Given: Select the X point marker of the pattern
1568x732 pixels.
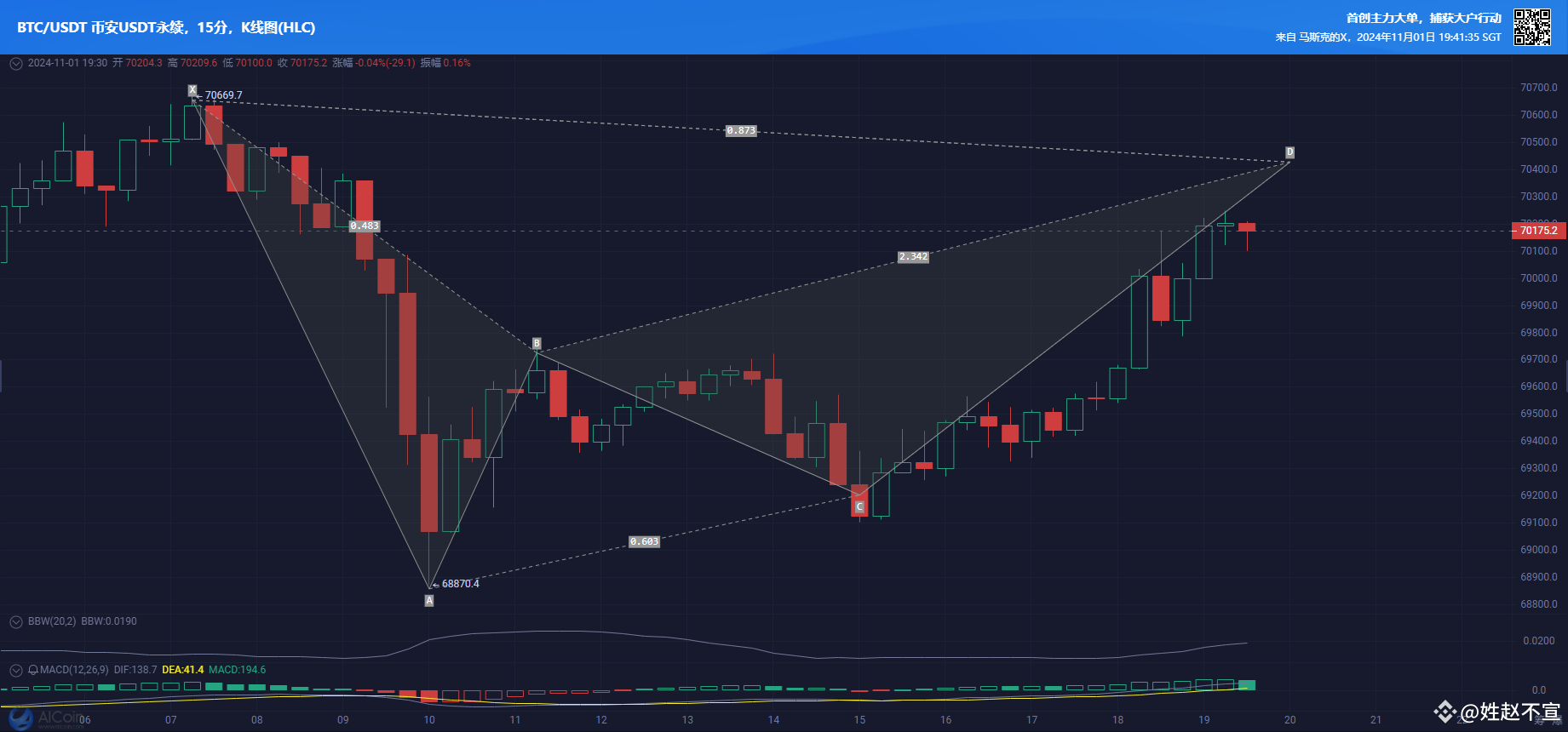Looking at the screenshot, I should [192, 89].
